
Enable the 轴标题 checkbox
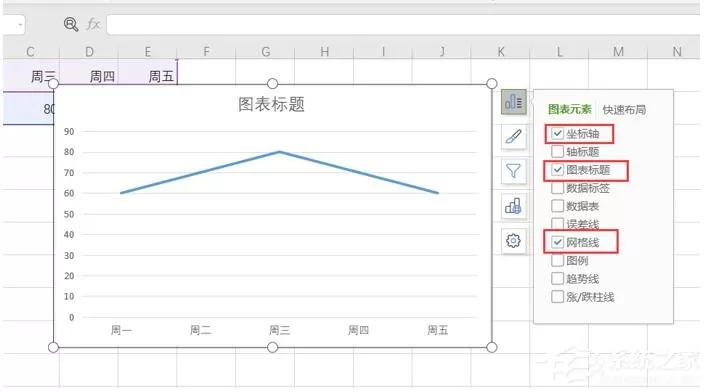pyautogui.click(x=558, y=152)
